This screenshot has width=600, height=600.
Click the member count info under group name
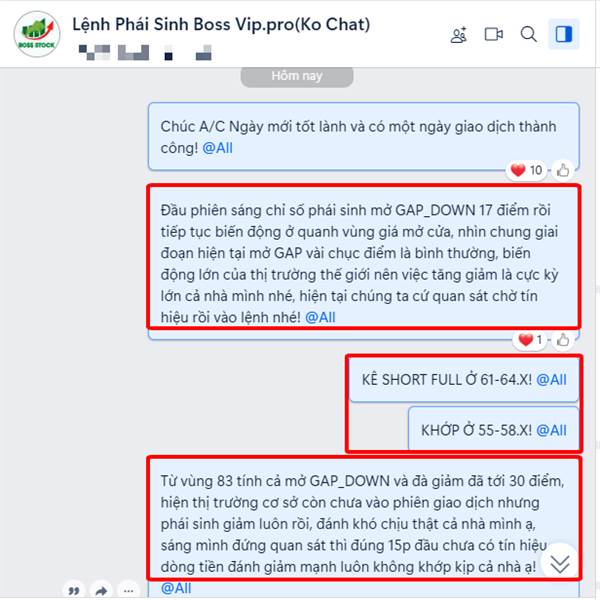tap(145, 53)
